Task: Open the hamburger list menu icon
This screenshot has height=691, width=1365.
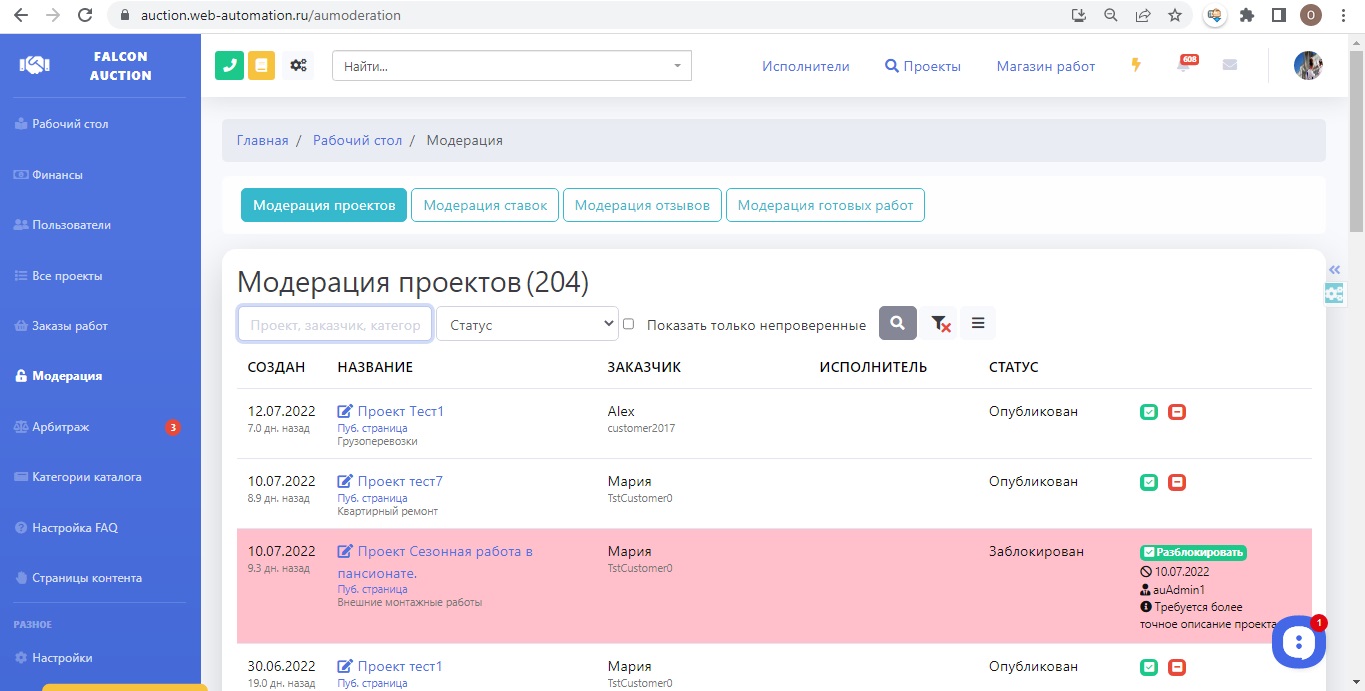Action: pyautogui.click(x=978, y=323)
